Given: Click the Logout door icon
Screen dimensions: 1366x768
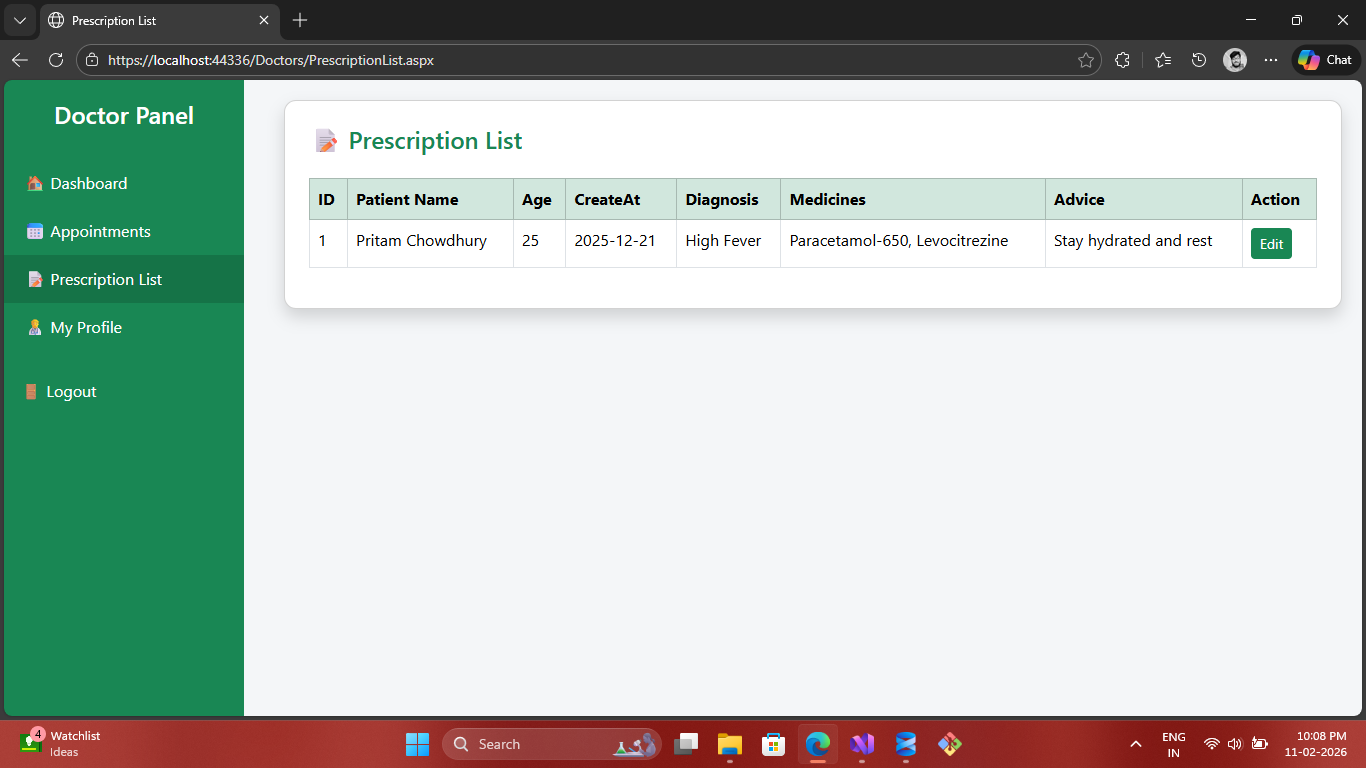Looking at the screenshot, I should tap(31, 392).
